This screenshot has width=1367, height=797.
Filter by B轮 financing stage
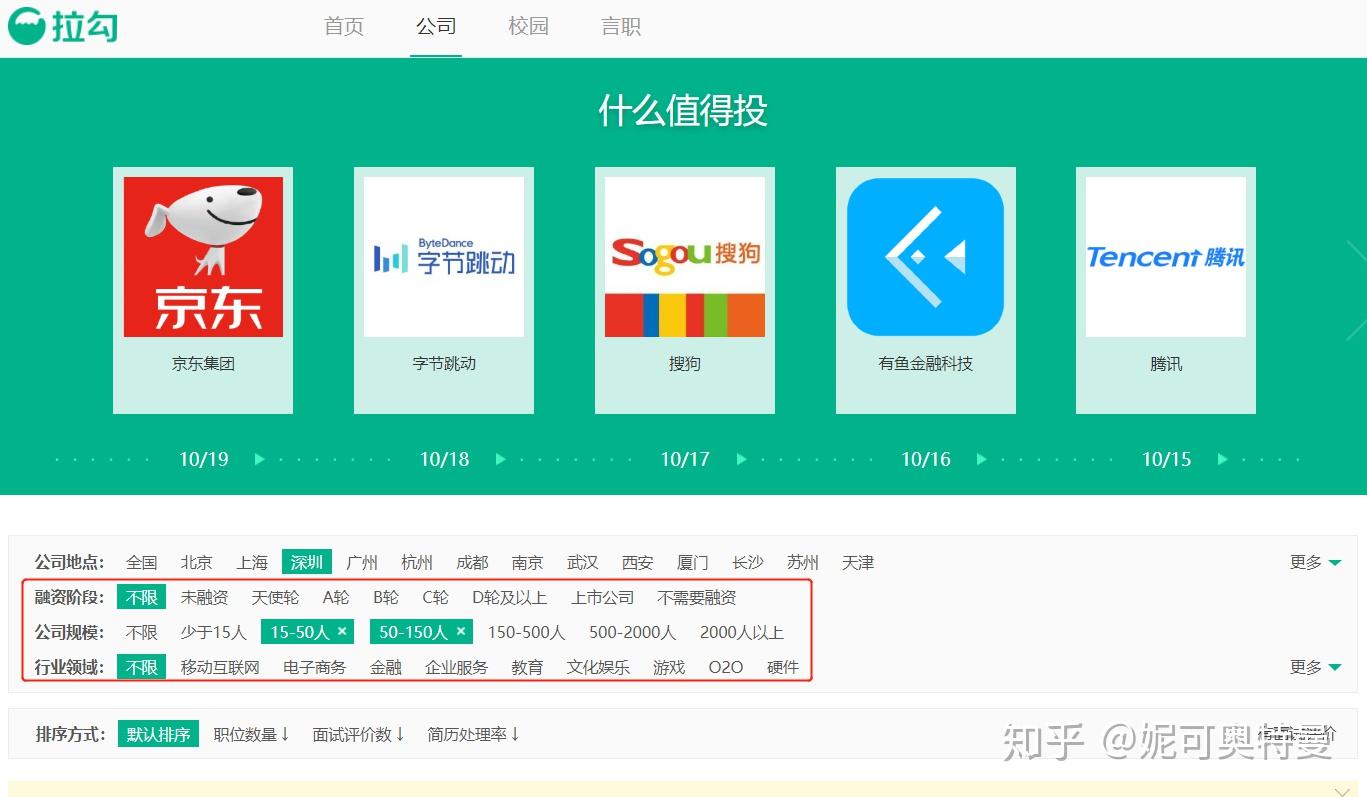386,597
